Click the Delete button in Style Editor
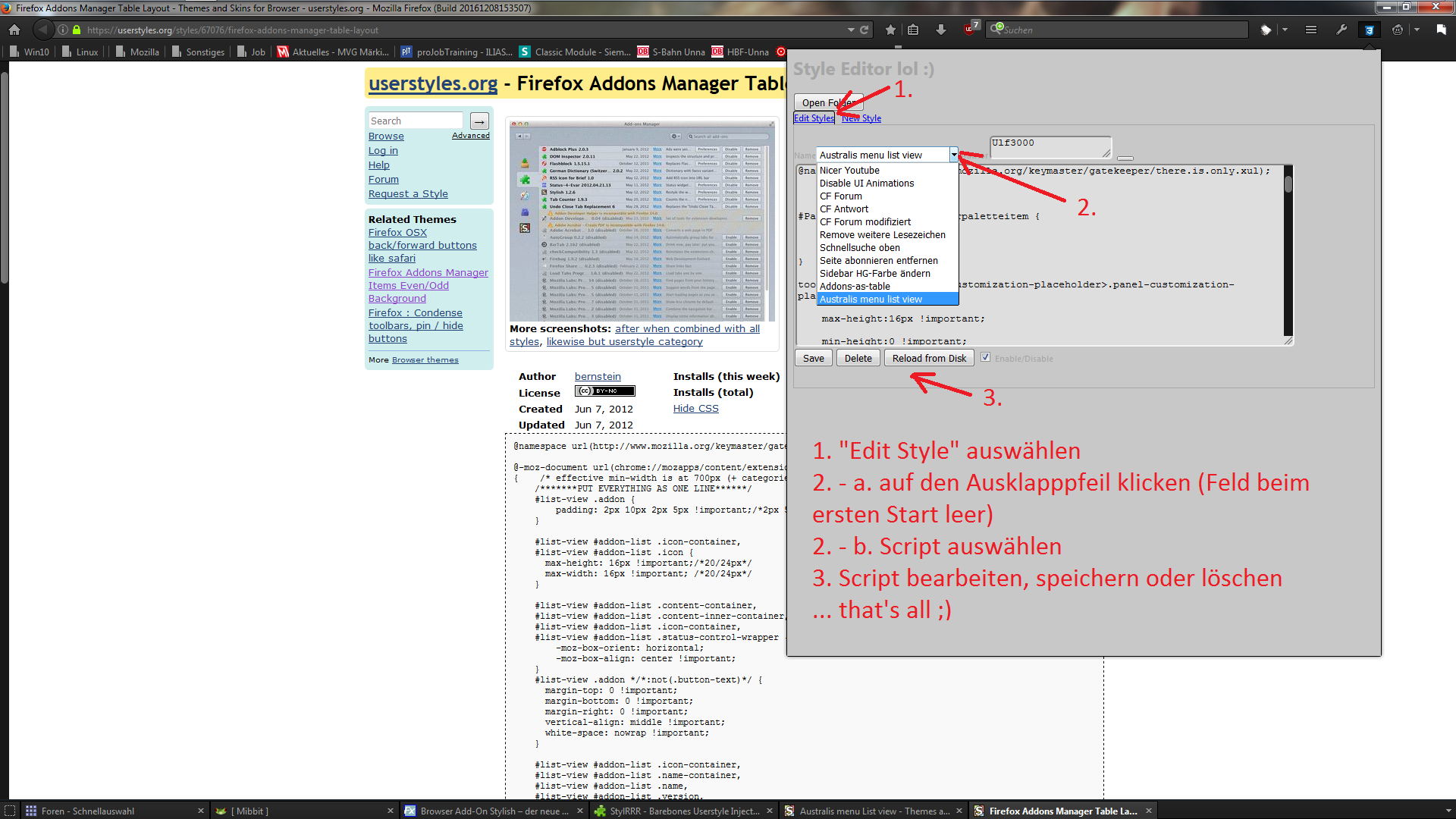This screenshot has height=819, width=1456. 858,358
